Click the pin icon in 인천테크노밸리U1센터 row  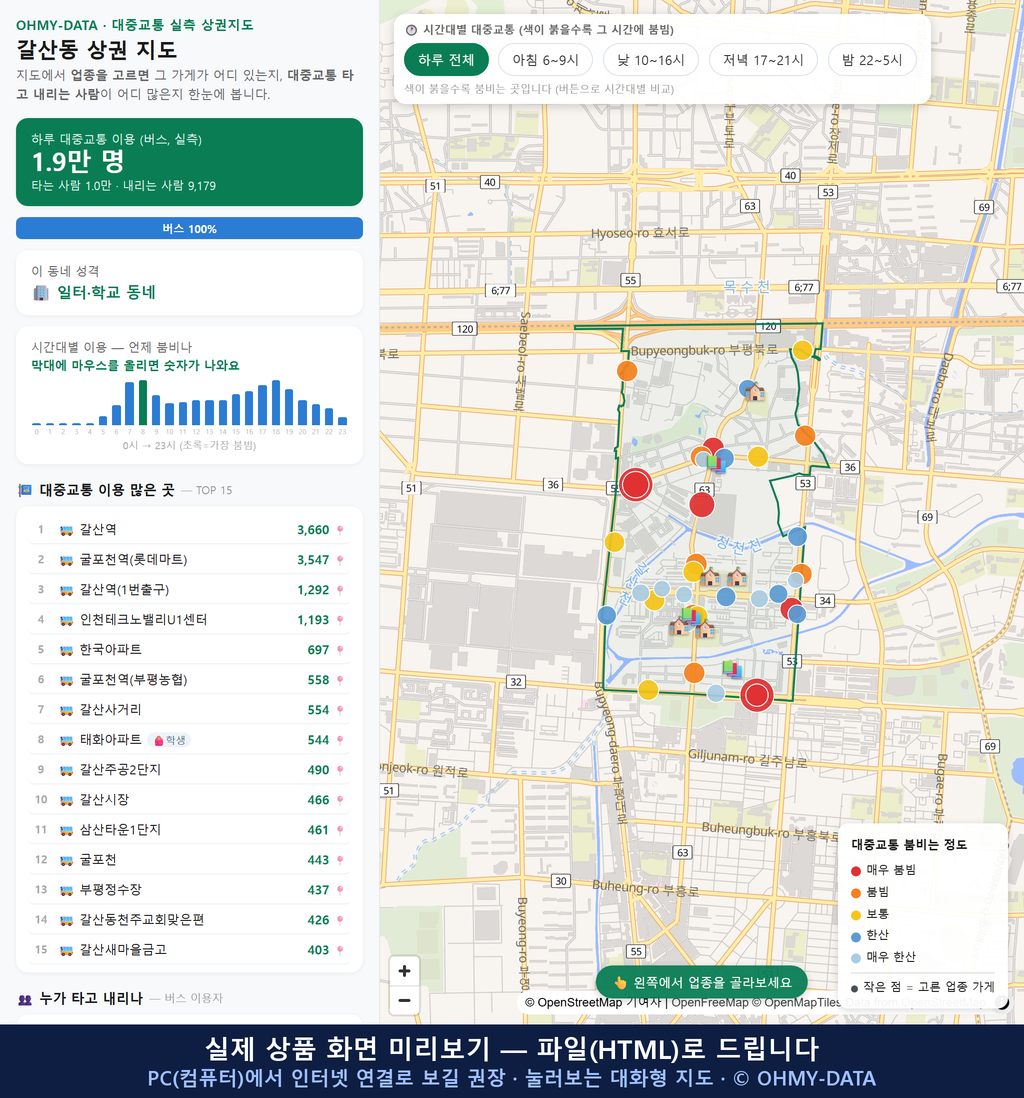[340, 620]
